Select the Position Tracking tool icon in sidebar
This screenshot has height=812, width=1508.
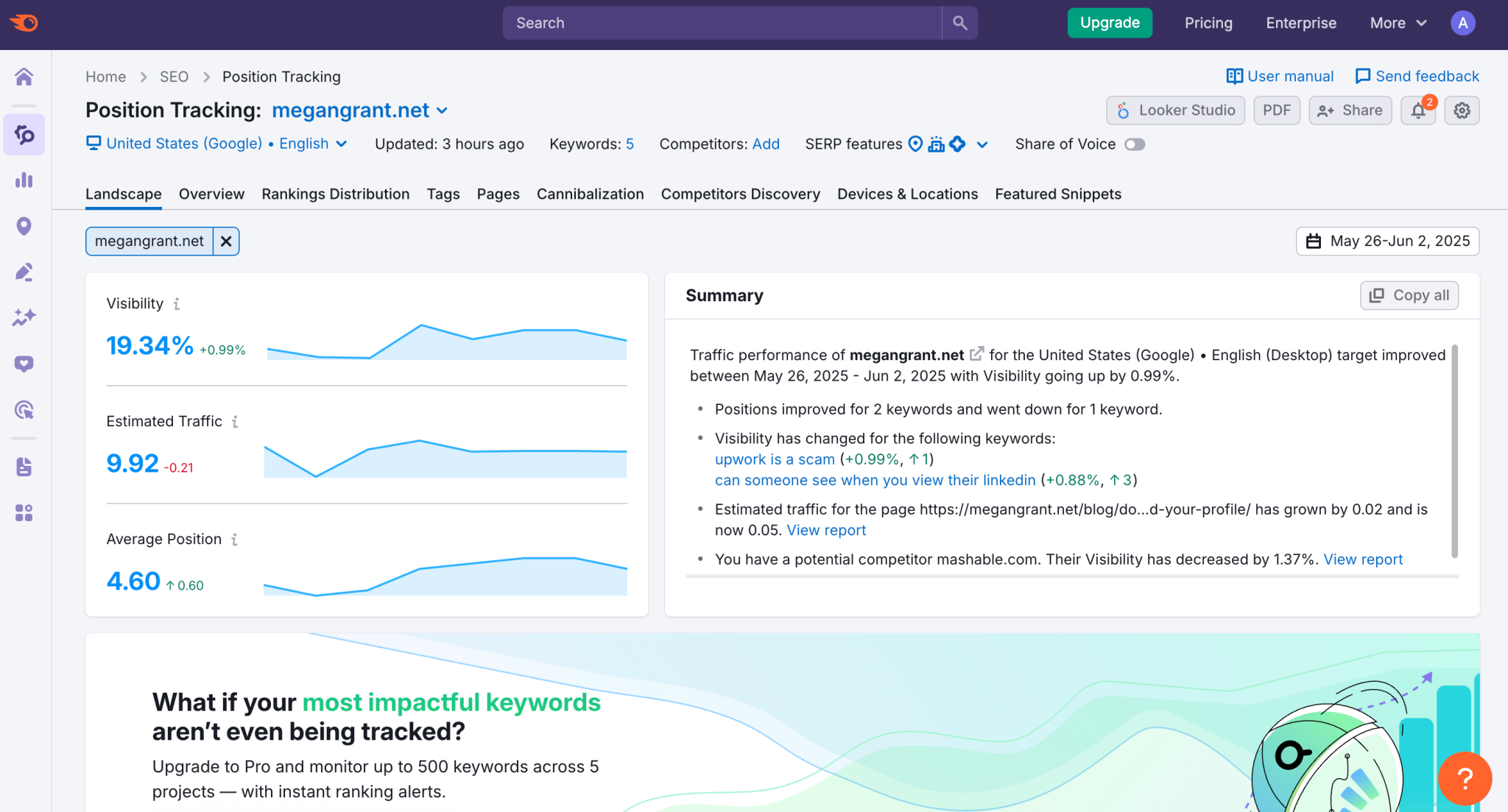tap(24, 135)
